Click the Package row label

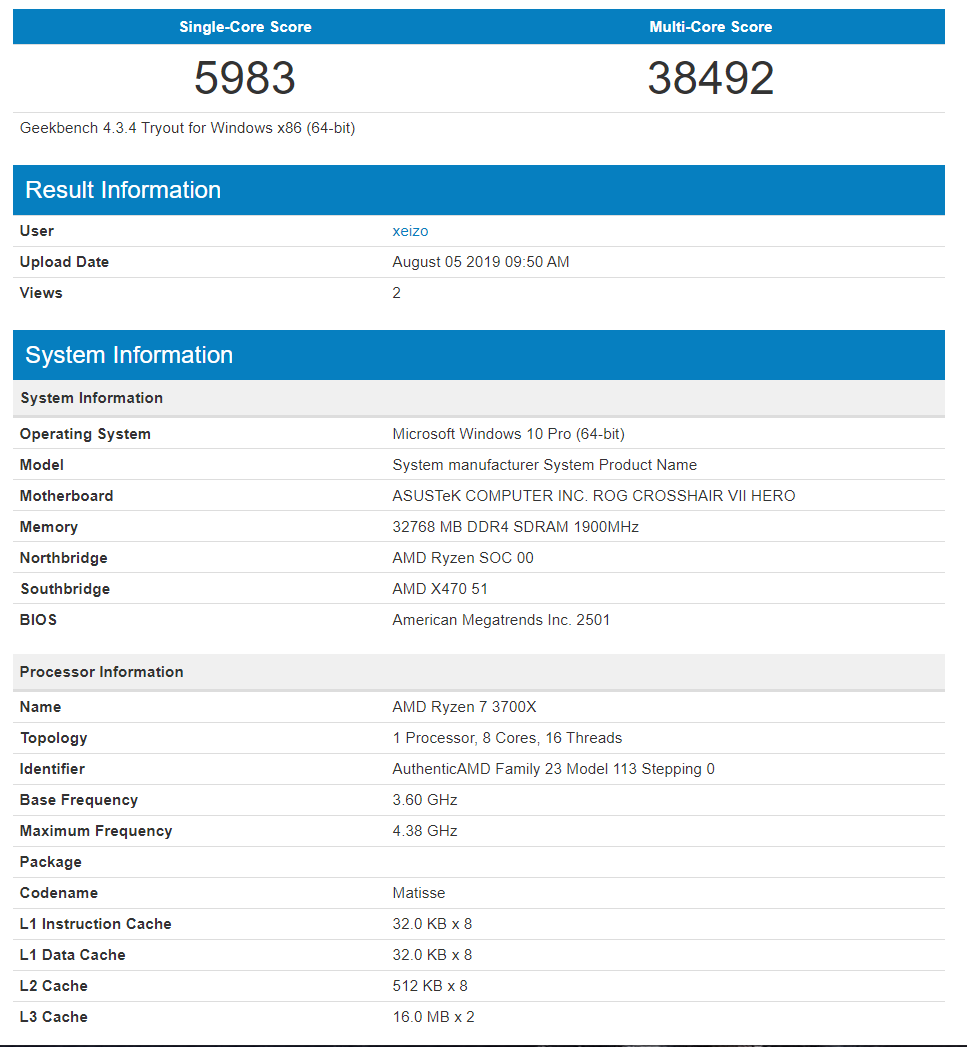[51, 862]
